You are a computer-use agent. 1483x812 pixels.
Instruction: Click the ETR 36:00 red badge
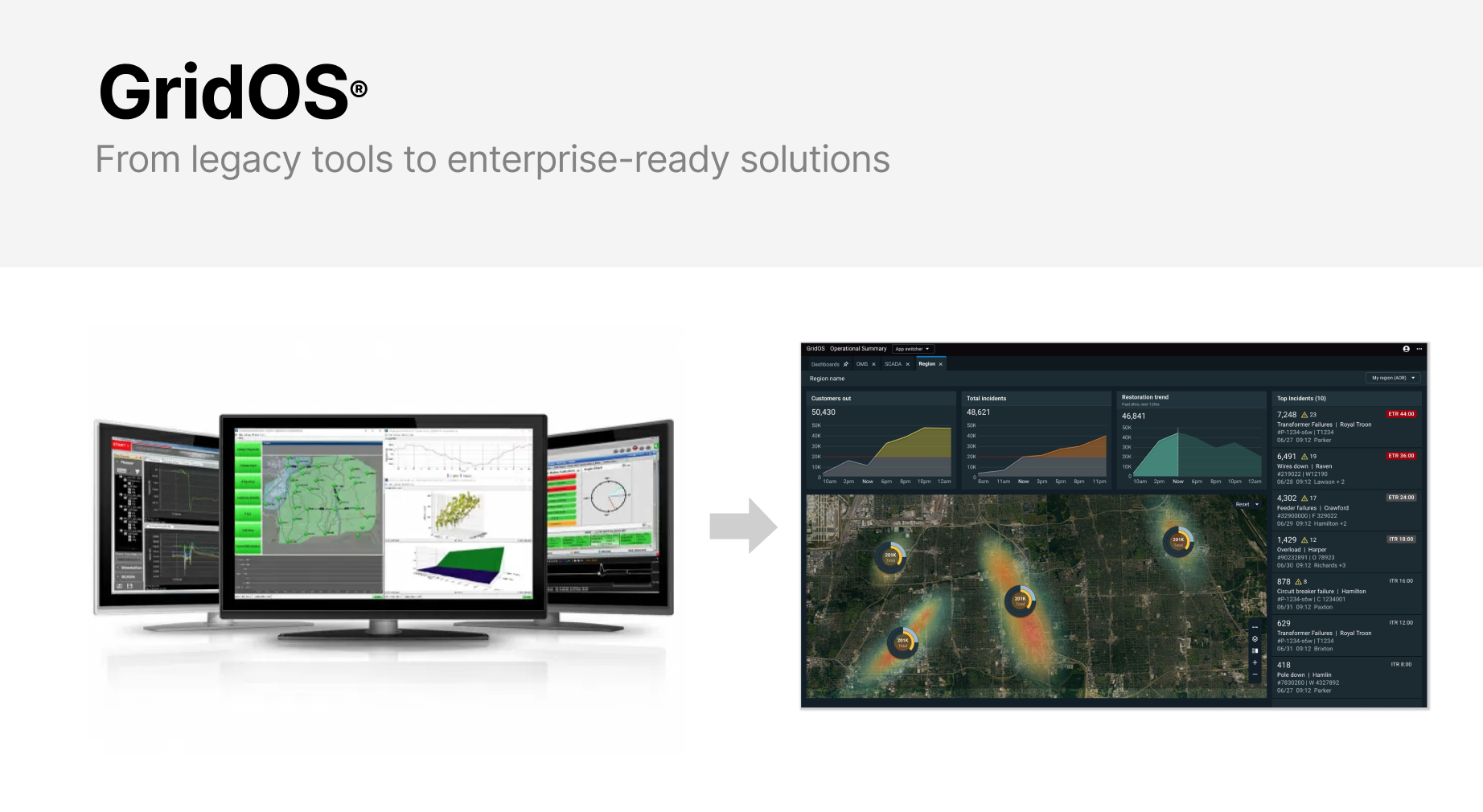coord(1401,456)
